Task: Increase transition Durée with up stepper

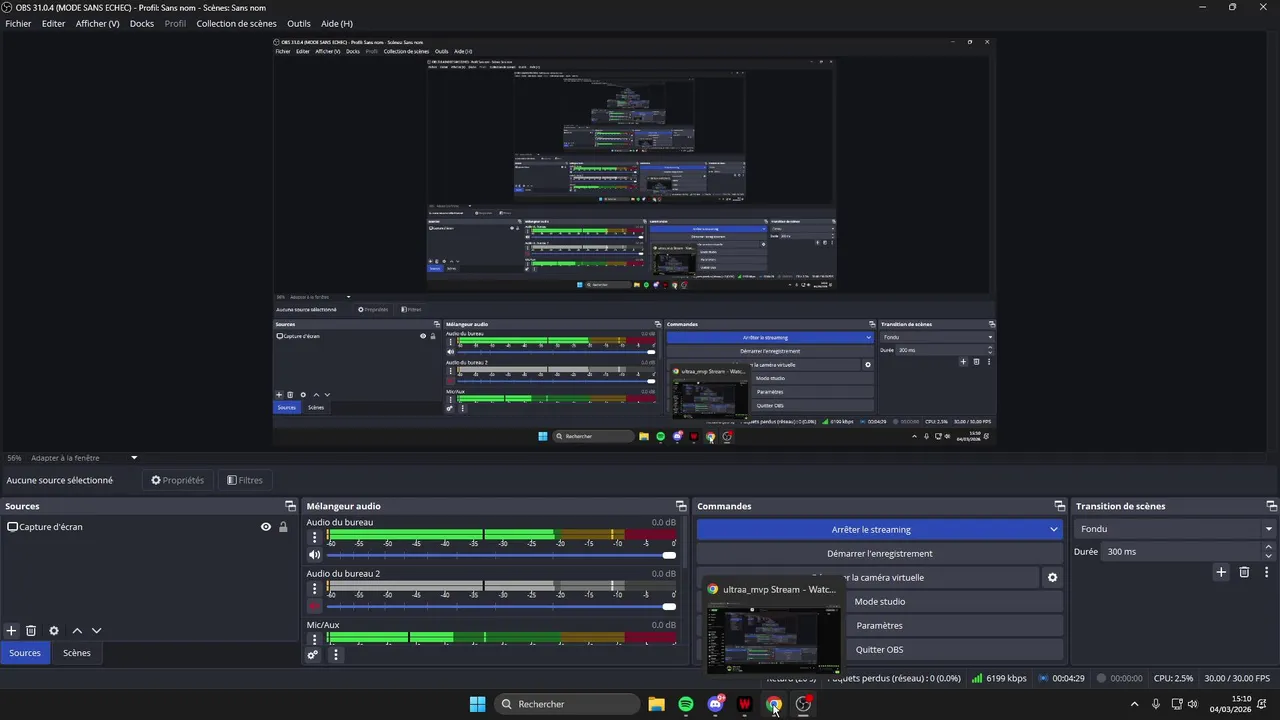Action: pyautogui.click(x=1269, y=547)
